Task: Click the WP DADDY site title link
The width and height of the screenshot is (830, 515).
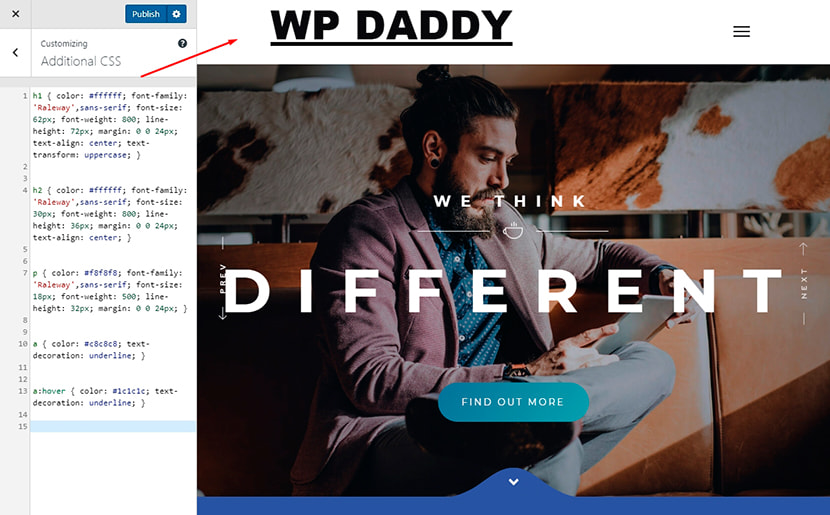Action: pos(391,26)
